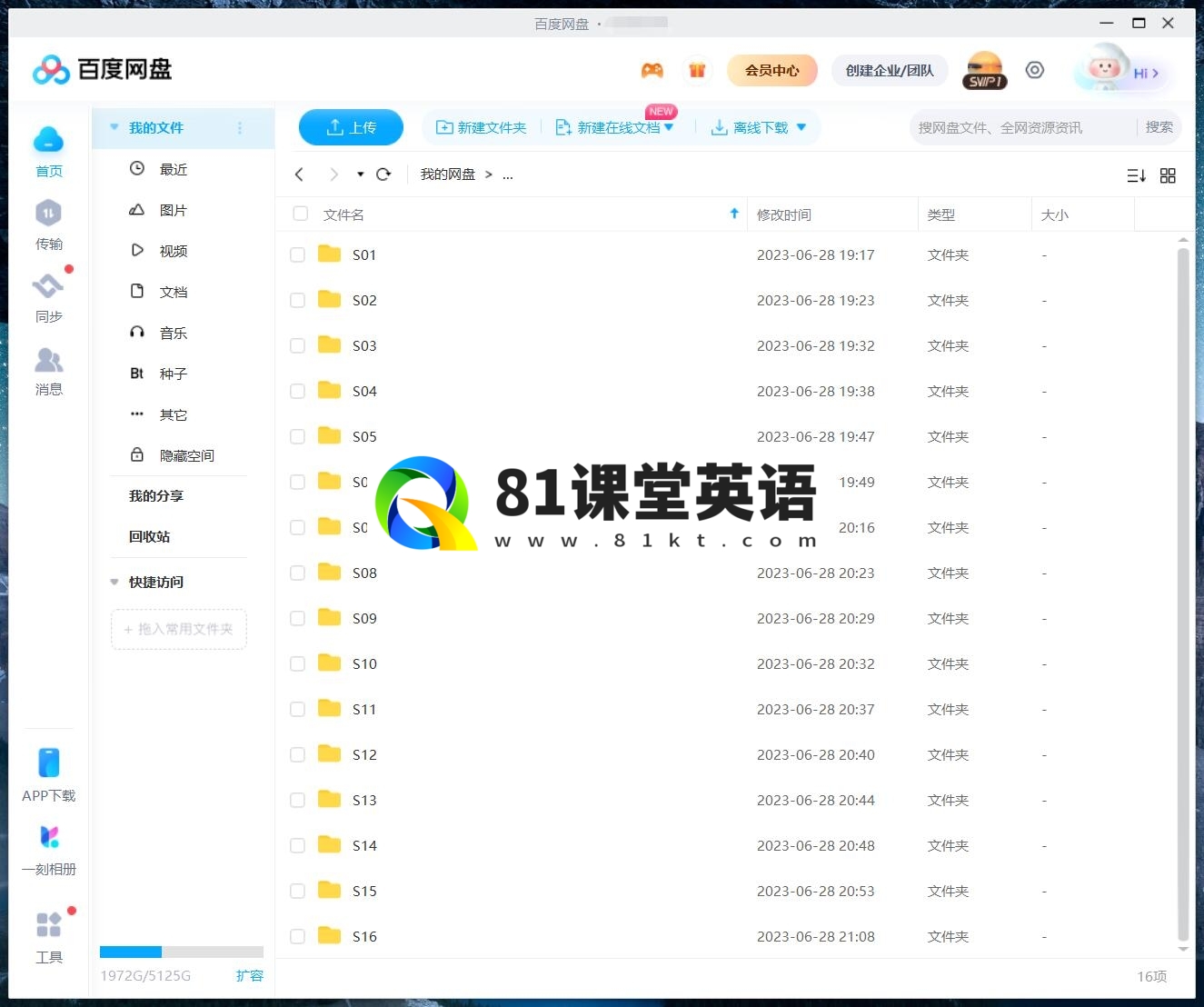Check the box for folder S08
This screenshot has height=1007, width=1204.
tap(297, 573)
